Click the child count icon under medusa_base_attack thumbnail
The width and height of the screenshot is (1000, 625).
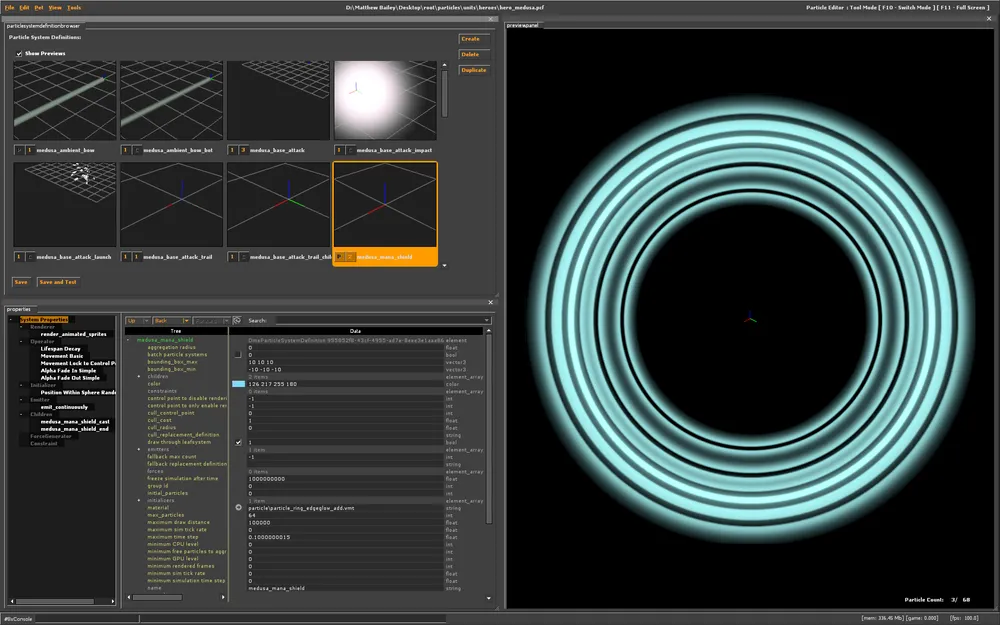(243, 150)
